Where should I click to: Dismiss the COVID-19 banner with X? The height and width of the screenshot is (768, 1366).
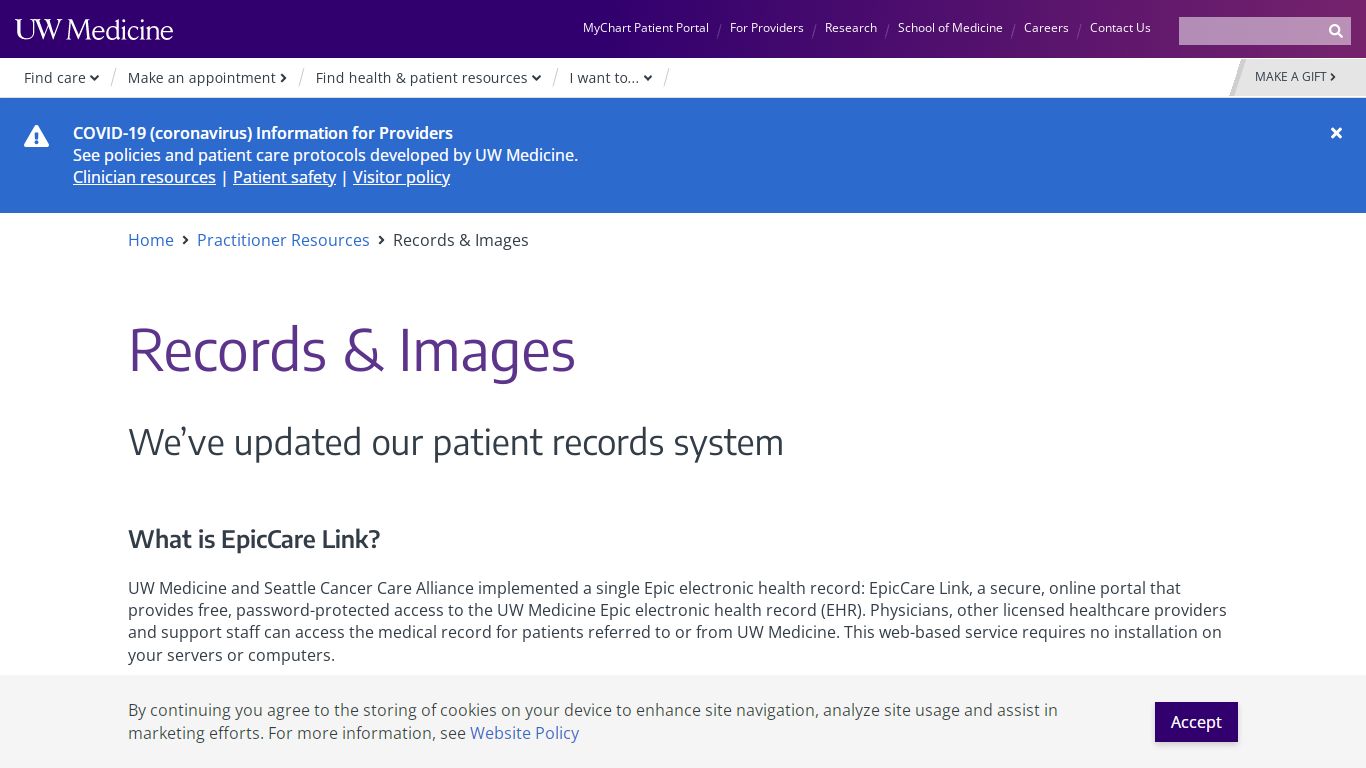point(1336,133)
